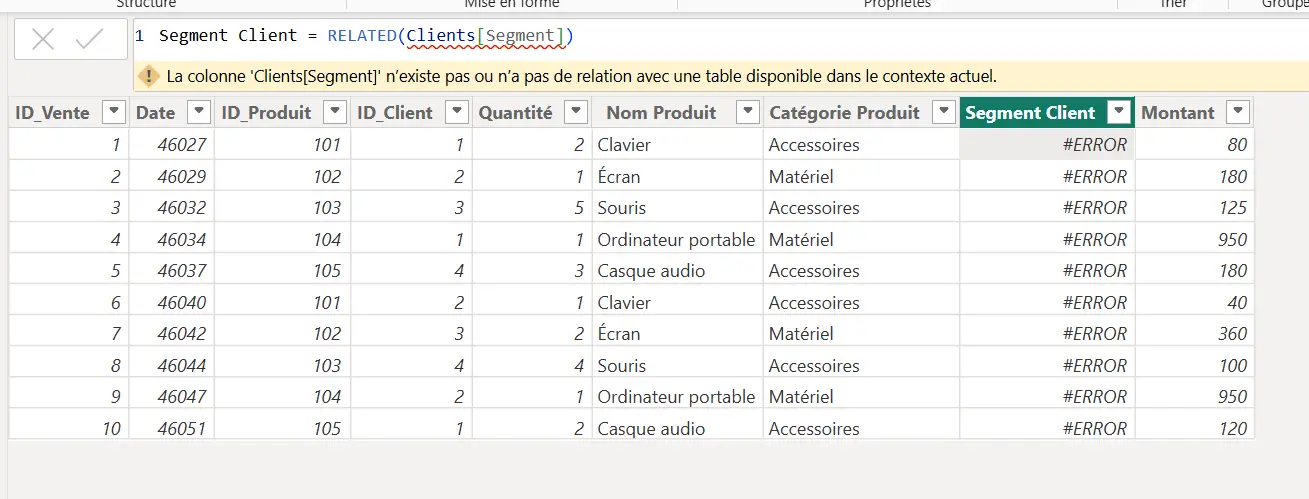Click the Montant value 120
This screenshot has width=1309, height=499.
(1194, 429)
